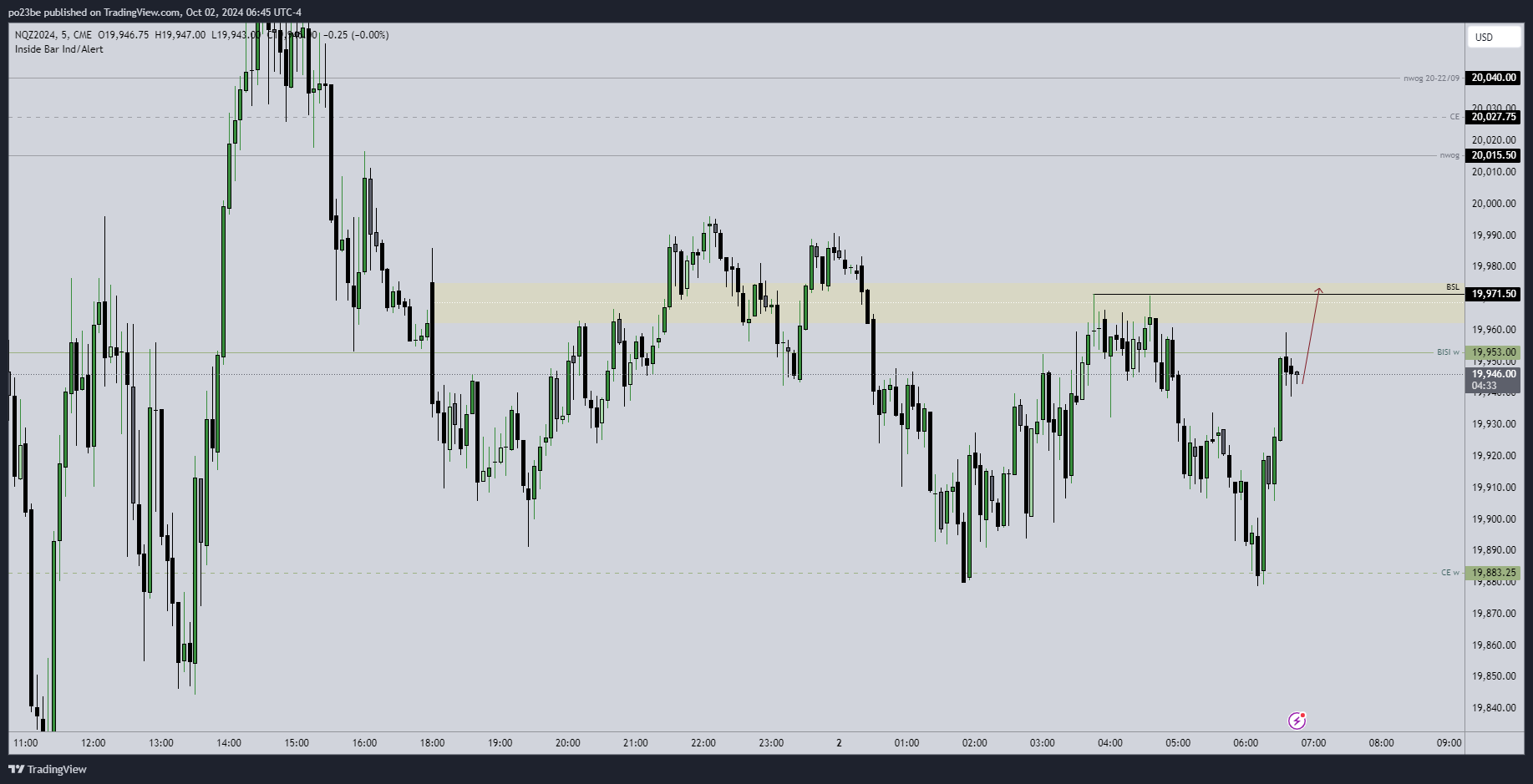Click the 07:00 mark on time axis
This screenshot has height=784, width=1533.
tap(1313, 743)
